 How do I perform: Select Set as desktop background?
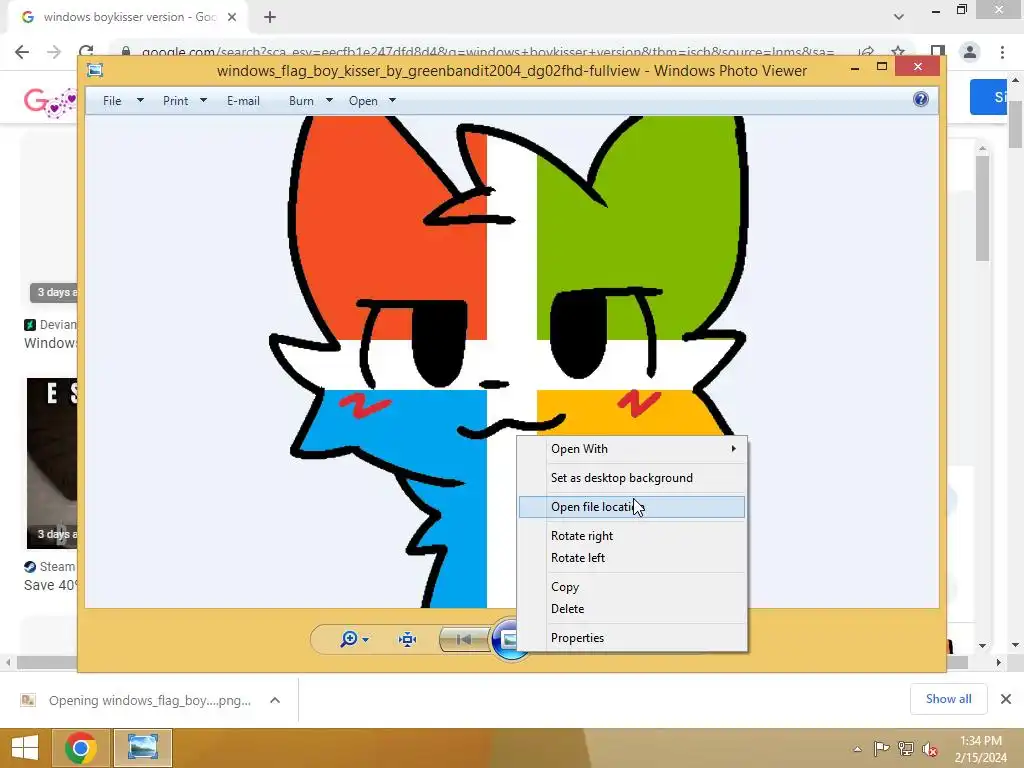(632, 478)
